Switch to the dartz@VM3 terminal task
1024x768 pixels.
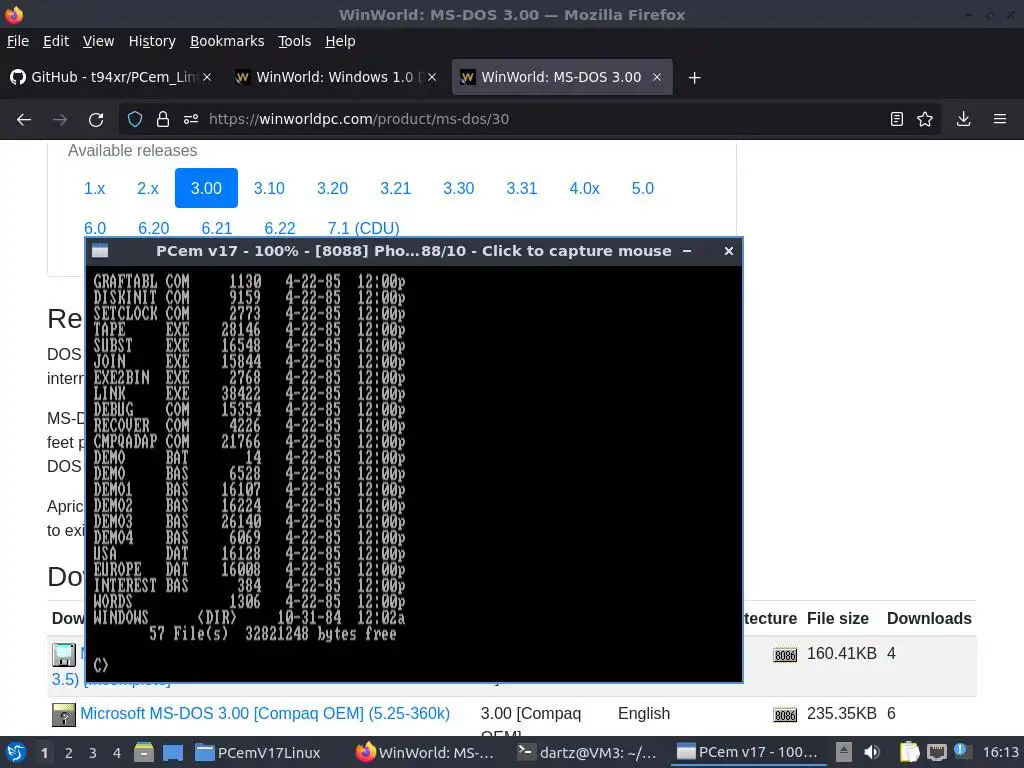(587, 752)
